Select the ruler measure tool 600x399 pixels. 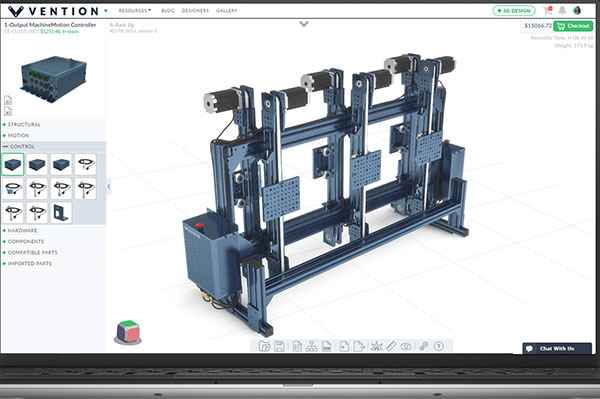point(391,346)
